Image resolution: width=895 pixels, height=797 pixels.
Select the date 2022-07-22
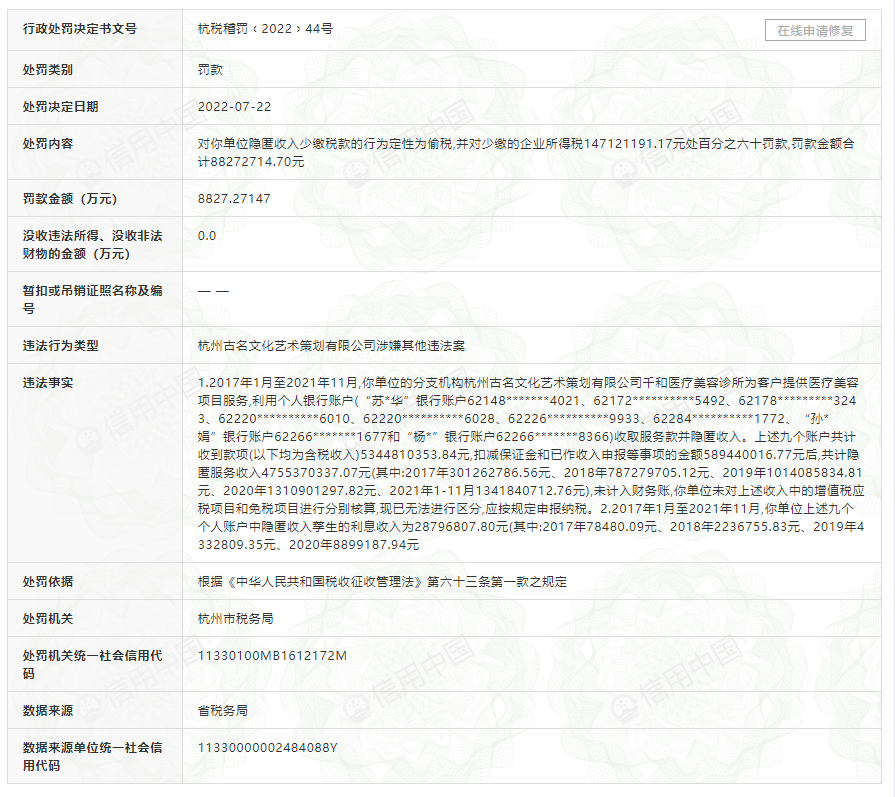(x=235, y=107)
